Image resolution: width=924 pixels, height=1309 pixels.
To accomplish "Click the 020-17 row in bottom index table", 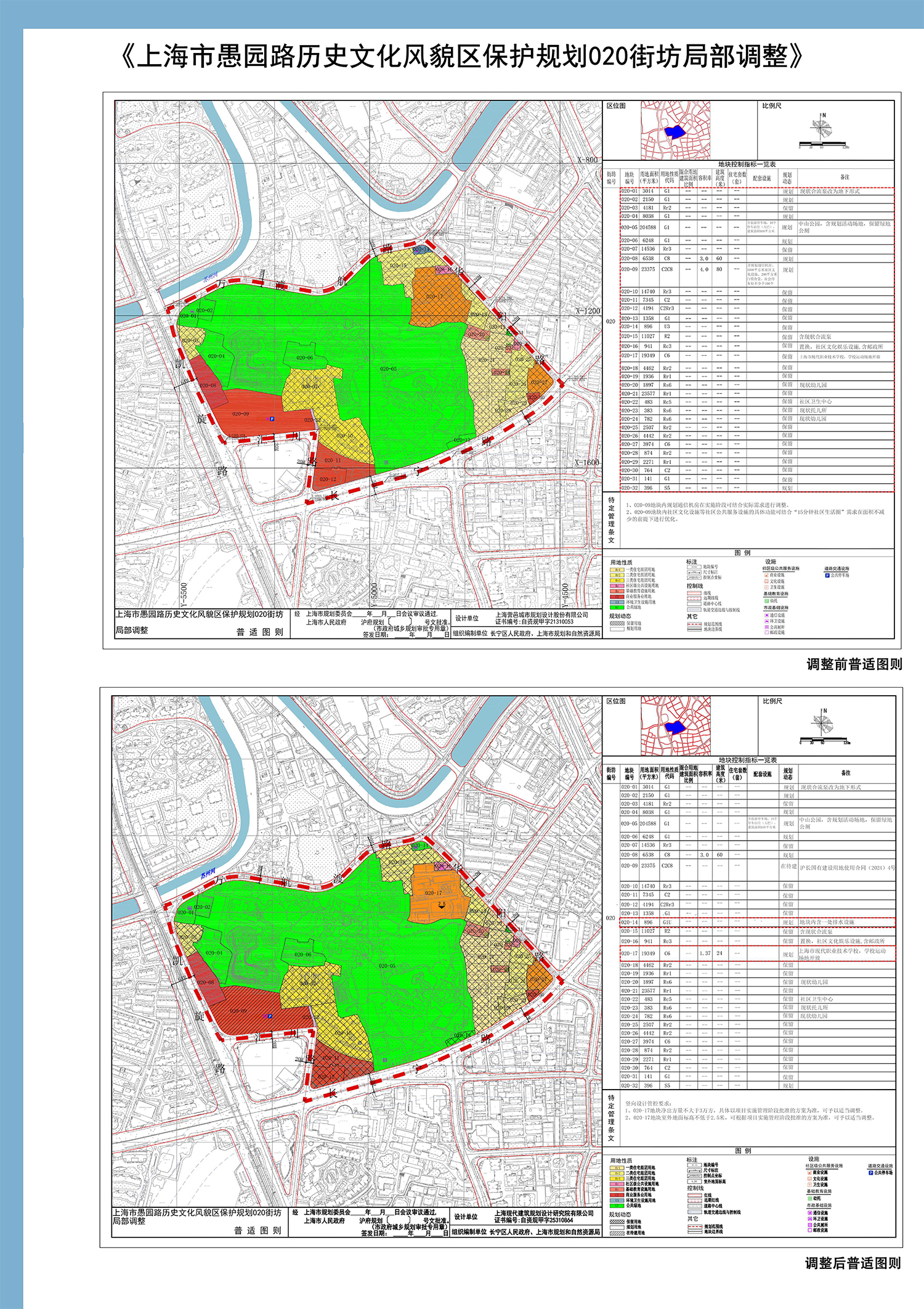I will pos(757,953).
